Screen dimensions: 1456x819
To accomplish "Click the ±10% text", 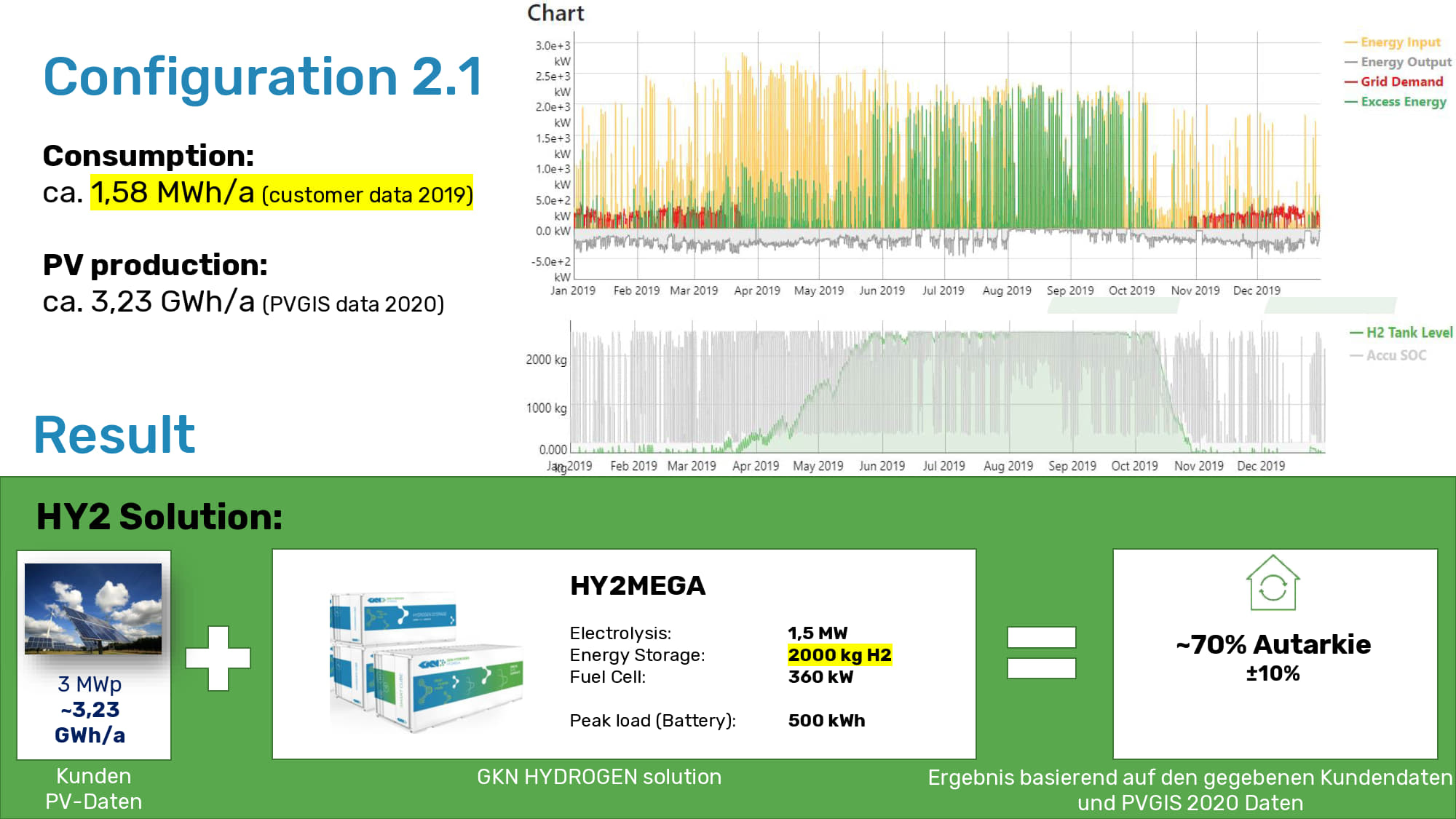I will tap(1273, 673).
